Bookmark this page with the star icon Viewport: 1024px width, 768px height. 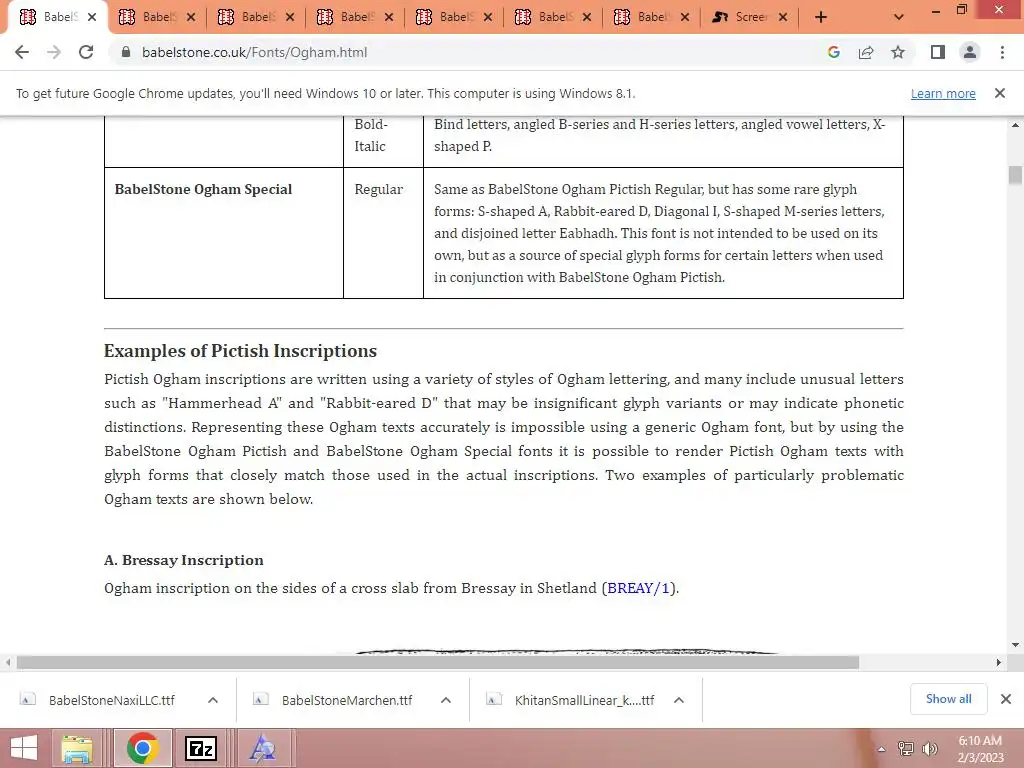click(898, 52)
